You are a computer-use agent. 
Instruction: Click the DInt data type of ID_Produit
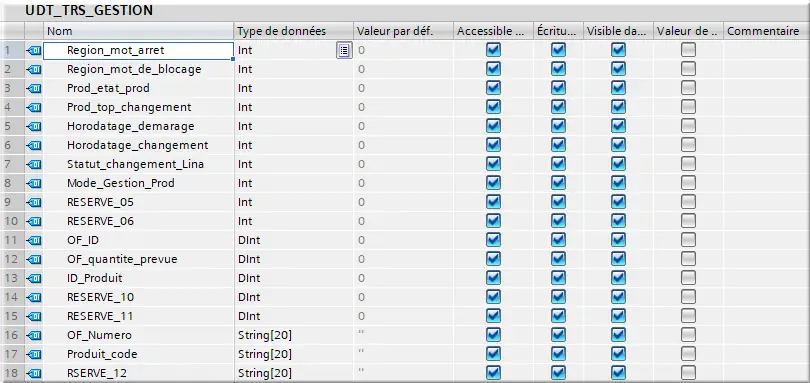(x=249, y=278)
